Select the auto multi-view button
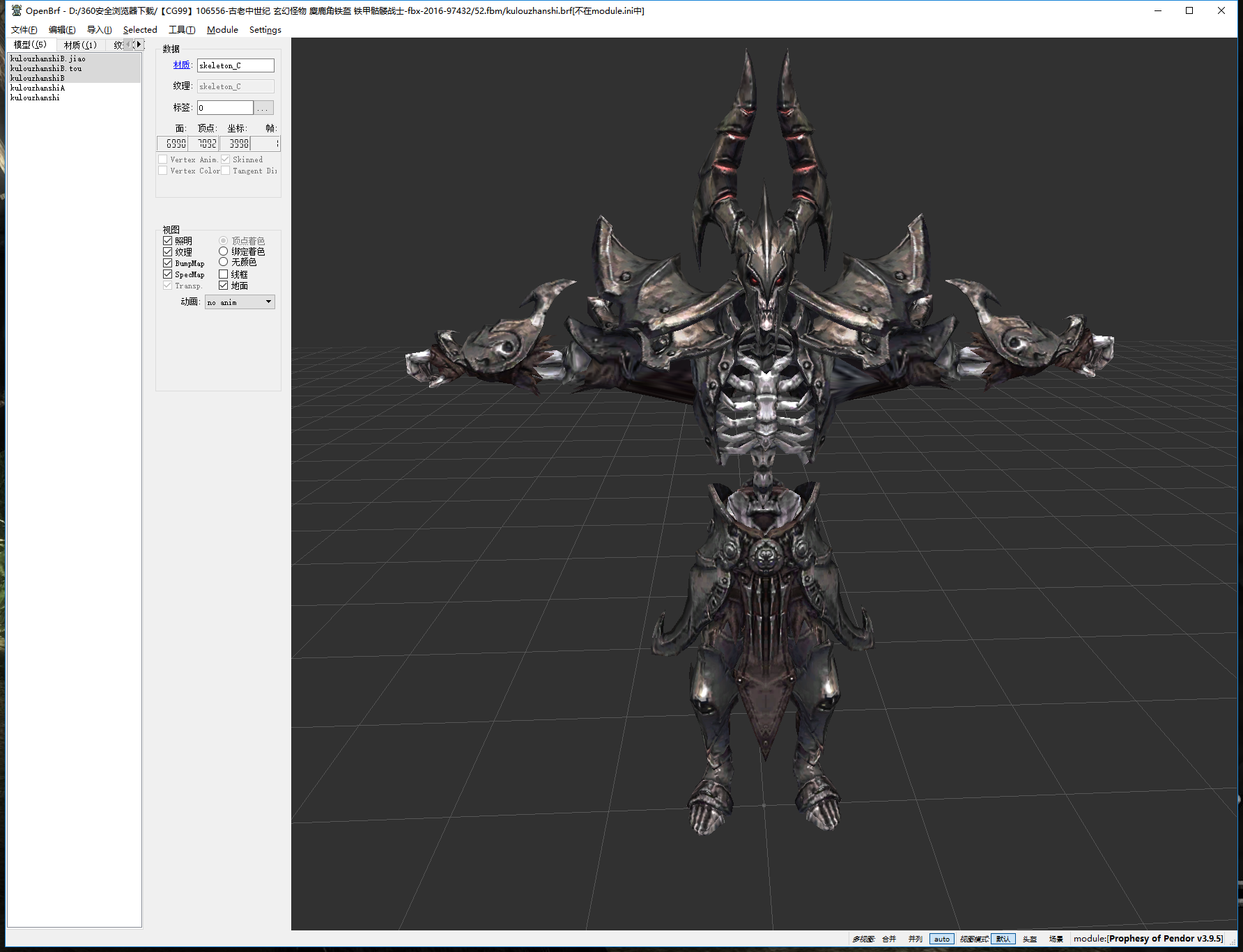This screenshot has width=1243, height=952. [x=942, y=939]
